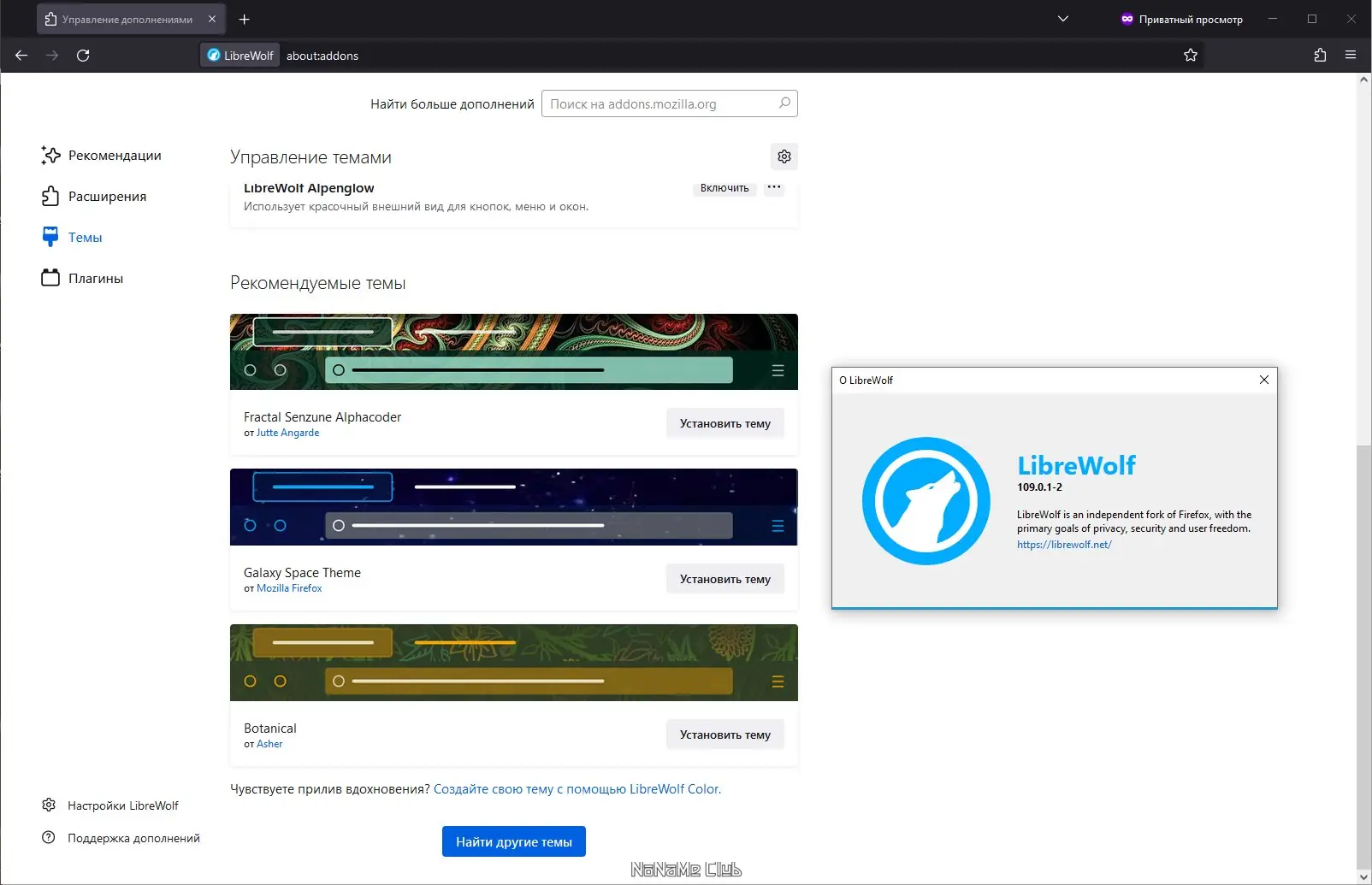Click the scrollbar down arrow

pyautogui.click(x=1363, y=876)
